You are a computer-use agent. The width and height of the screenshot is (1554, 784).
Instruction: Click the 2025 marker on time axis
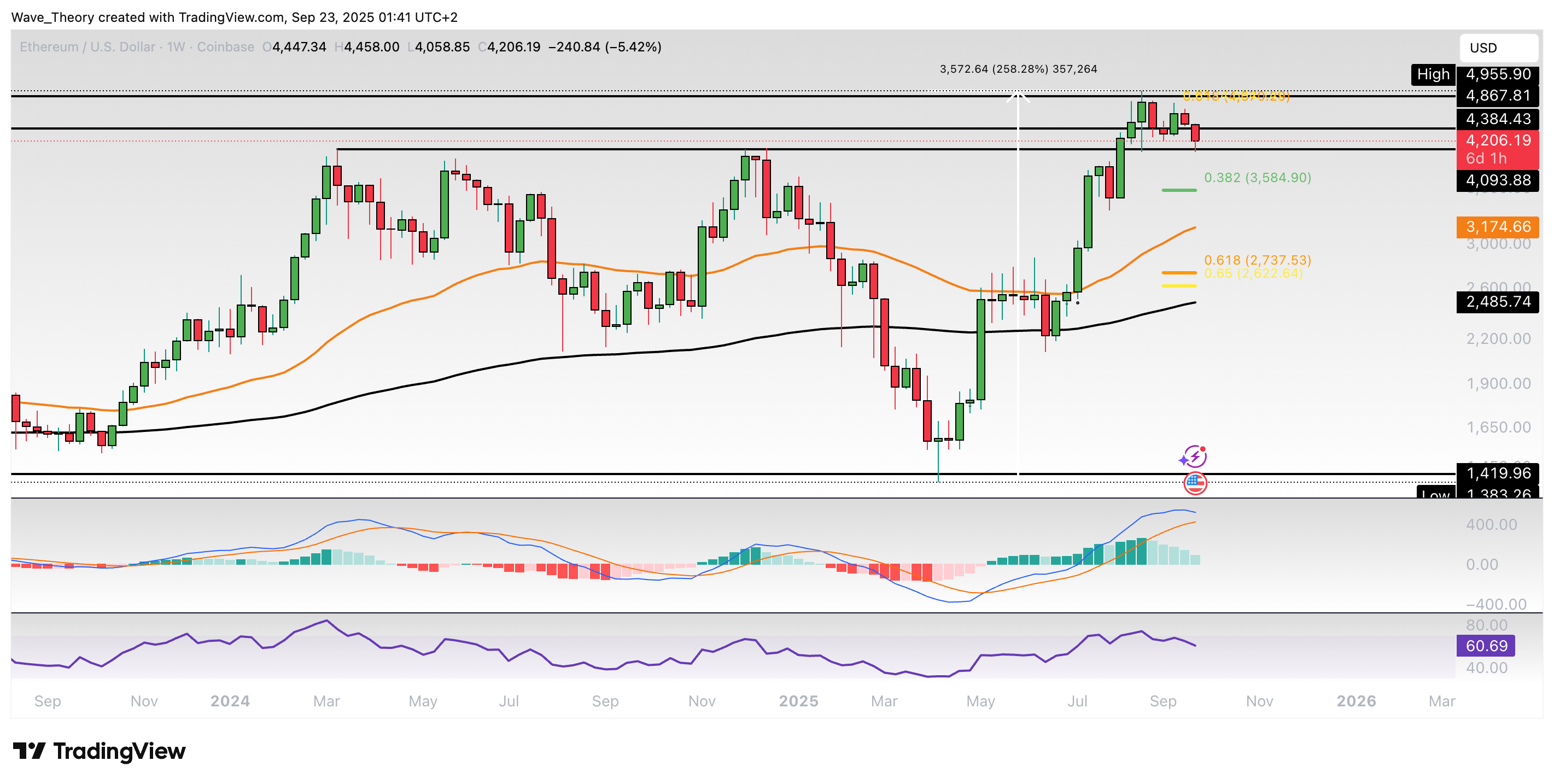click(x=798, y=701)
